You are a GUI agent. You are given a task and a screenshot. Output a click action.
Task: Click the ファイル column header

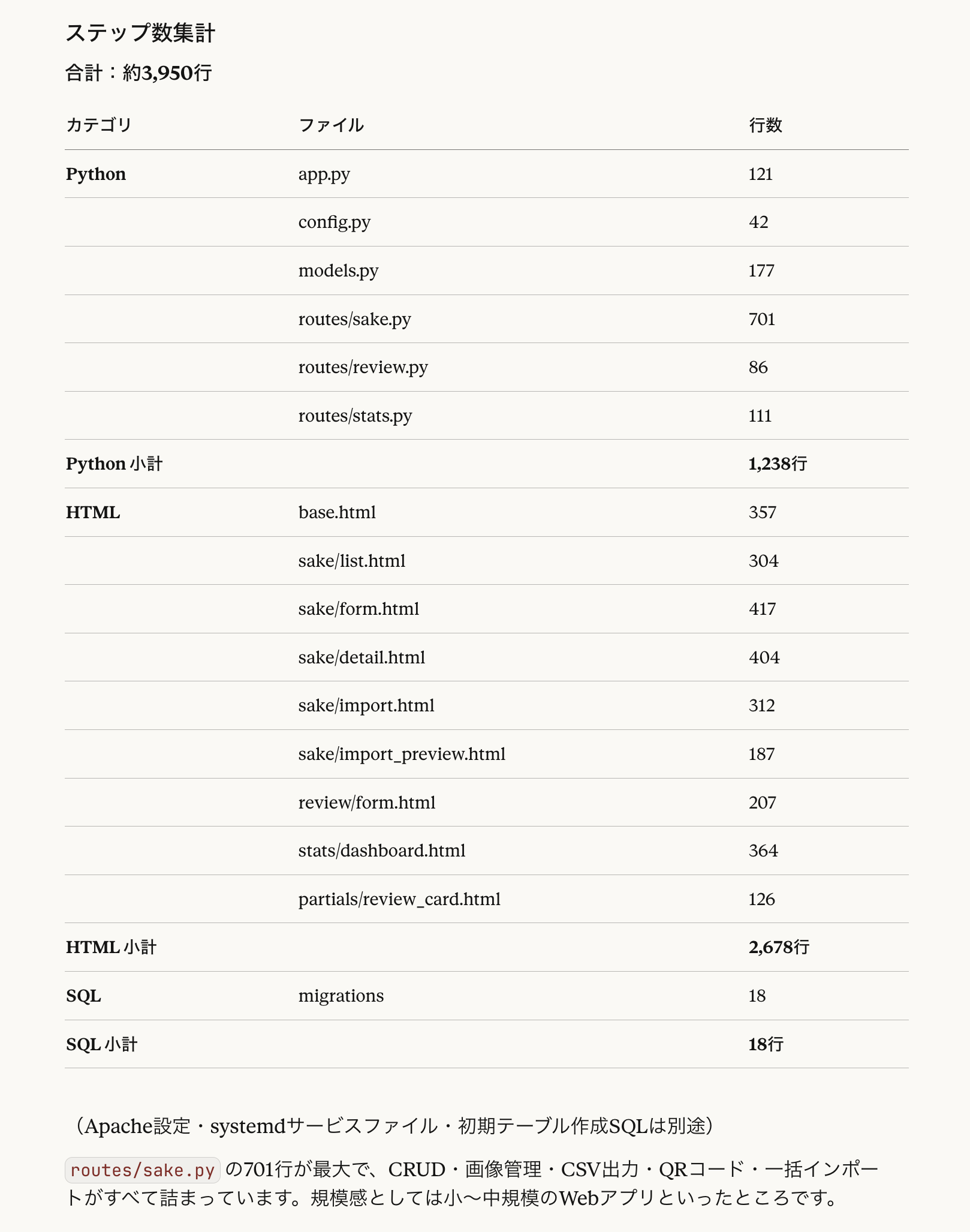(331, 125)
